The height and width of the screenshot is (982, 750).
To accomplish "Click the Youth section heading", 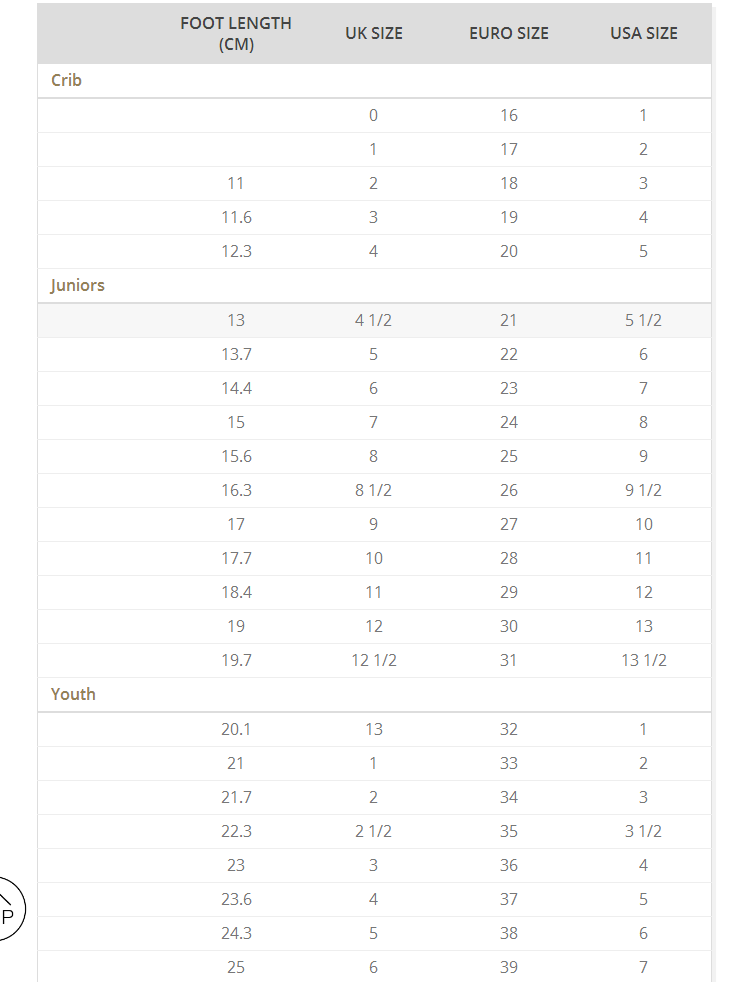I will pos(73,694).
